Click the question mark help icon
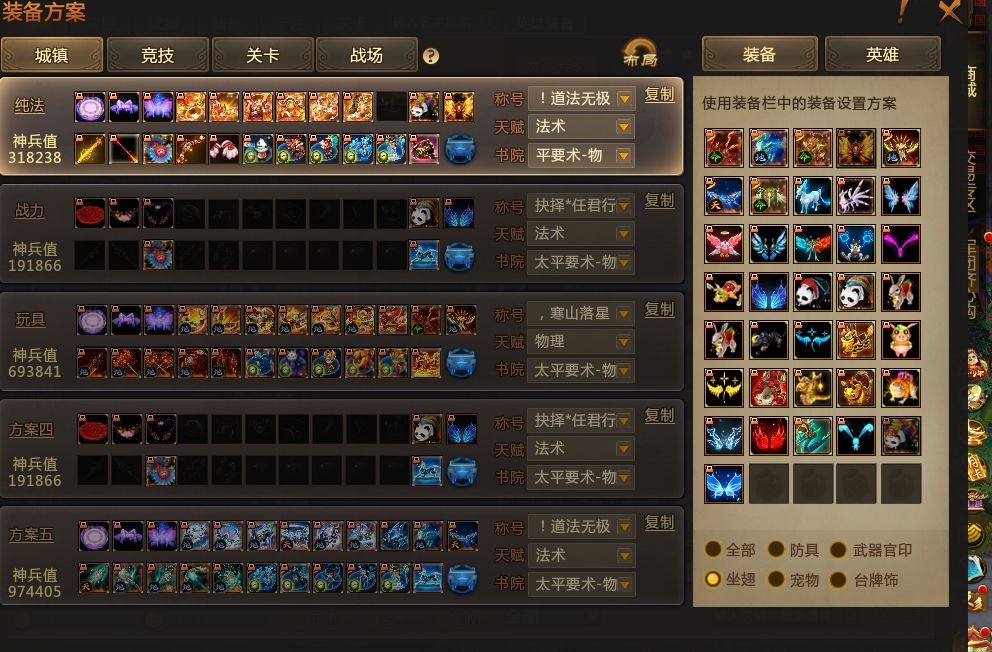Screen dimensions: 992x652 tap(431, 56)
